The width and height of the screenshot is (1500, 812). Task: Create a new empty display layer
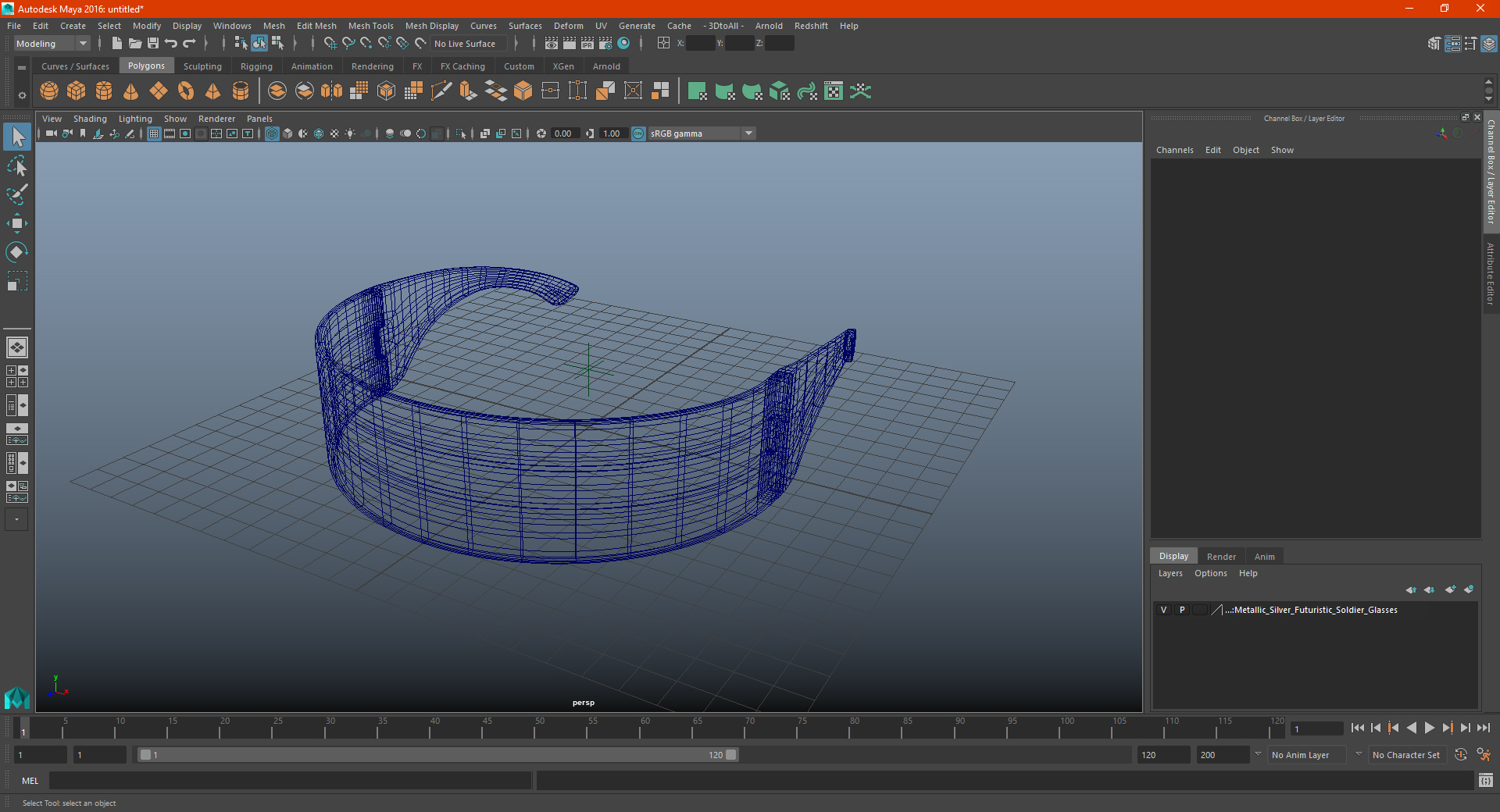click(1450, 589)
